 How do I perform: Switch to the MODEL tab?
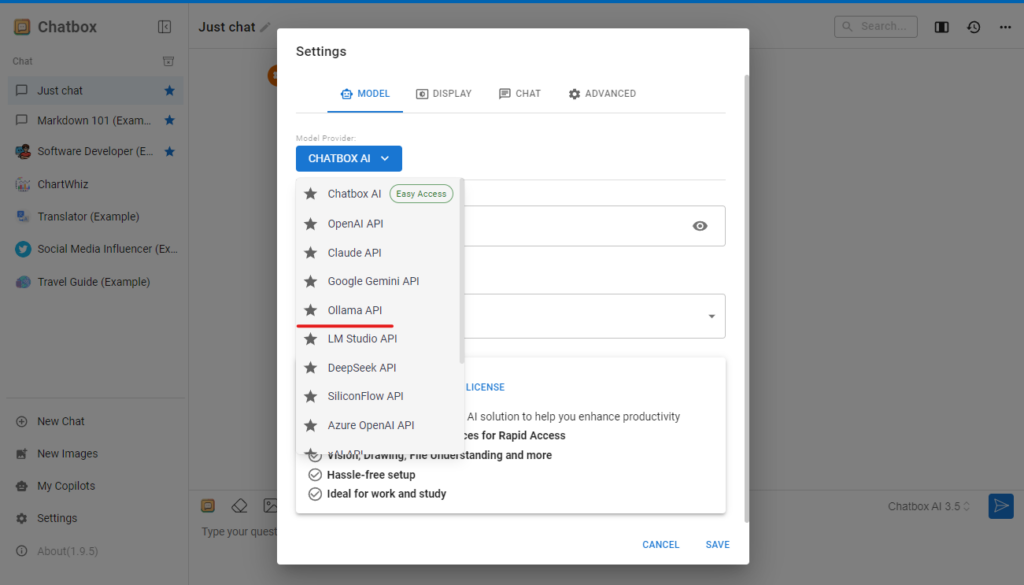365,94
